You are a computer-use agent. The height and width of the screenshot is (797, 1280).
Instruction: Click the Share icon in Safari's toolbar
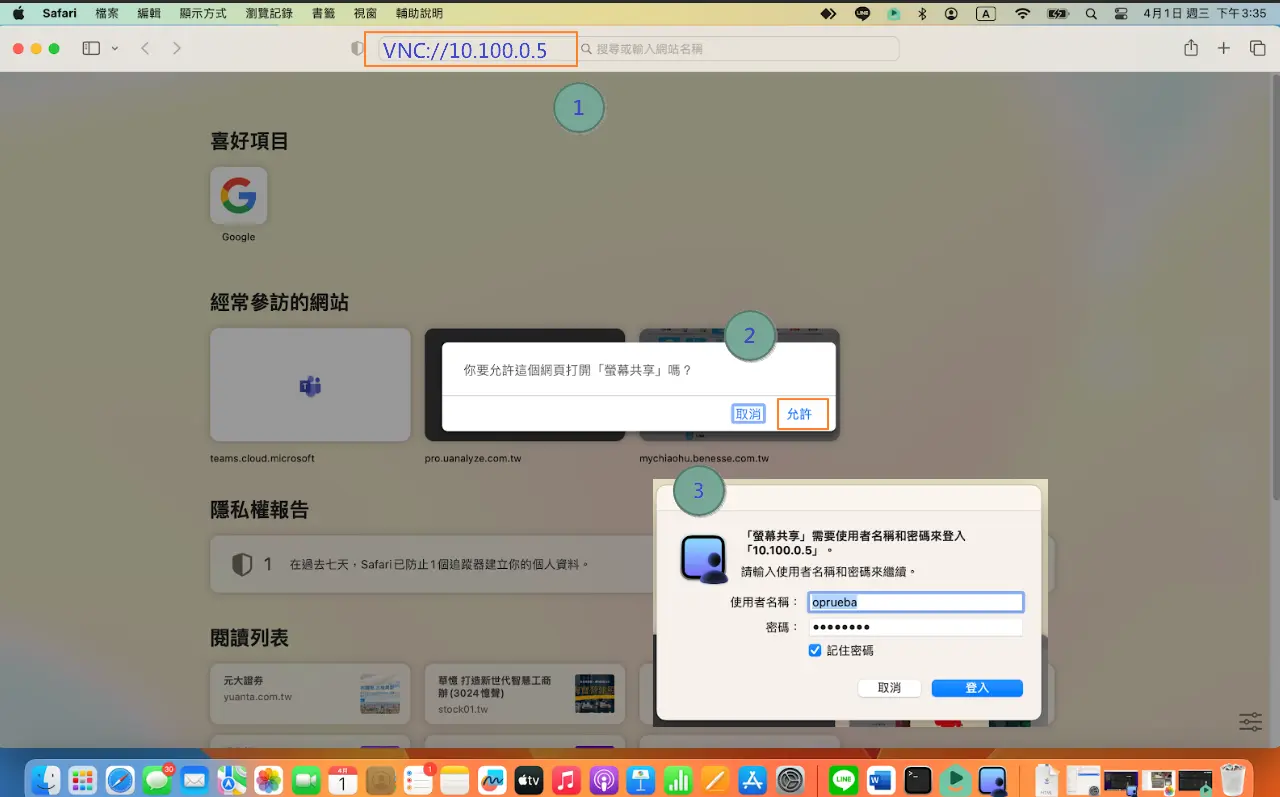[1189, 47]
